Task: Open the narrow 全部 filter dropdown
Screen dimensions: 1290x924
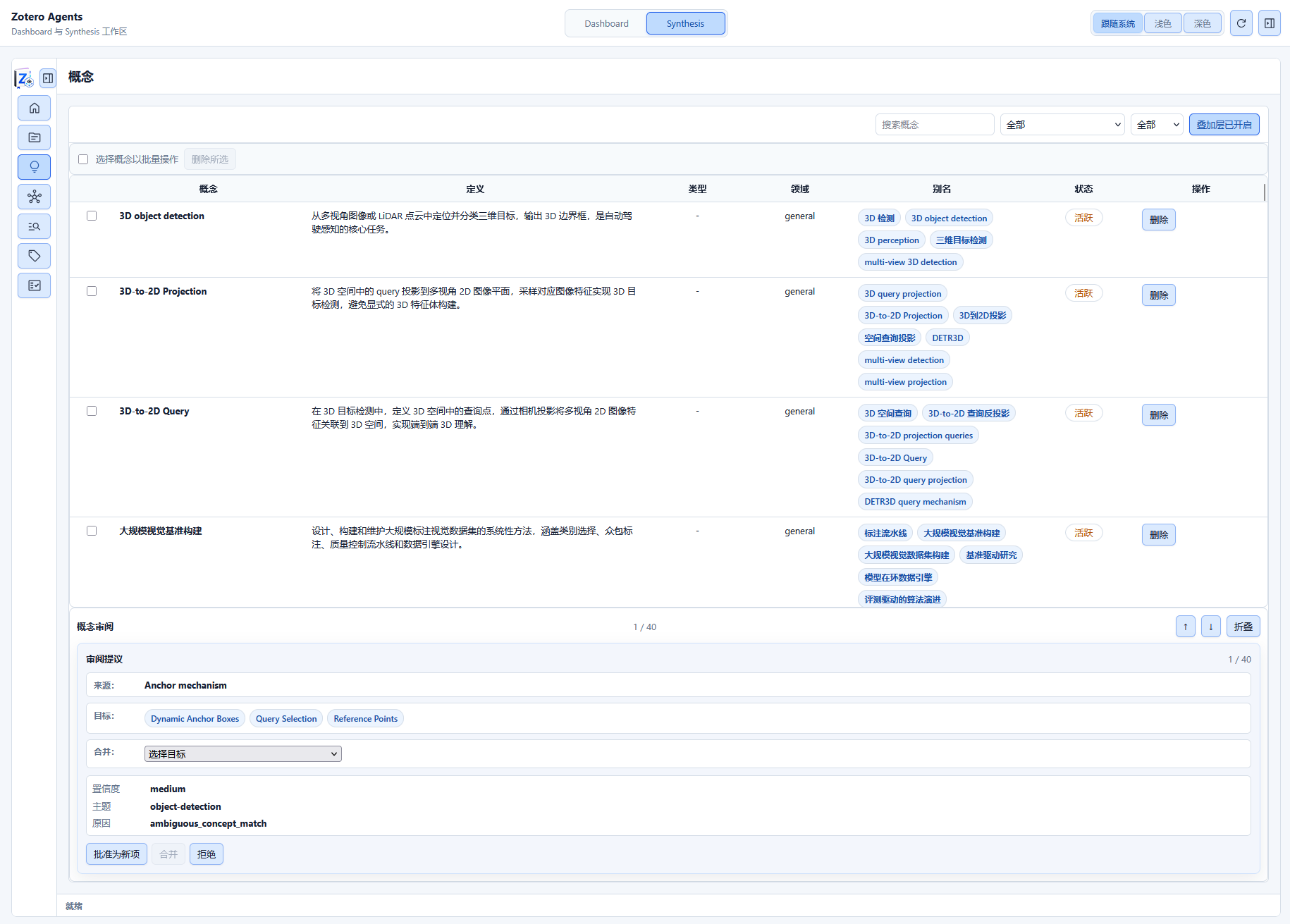Action: pyautogui.click(x=1157, y=125)
